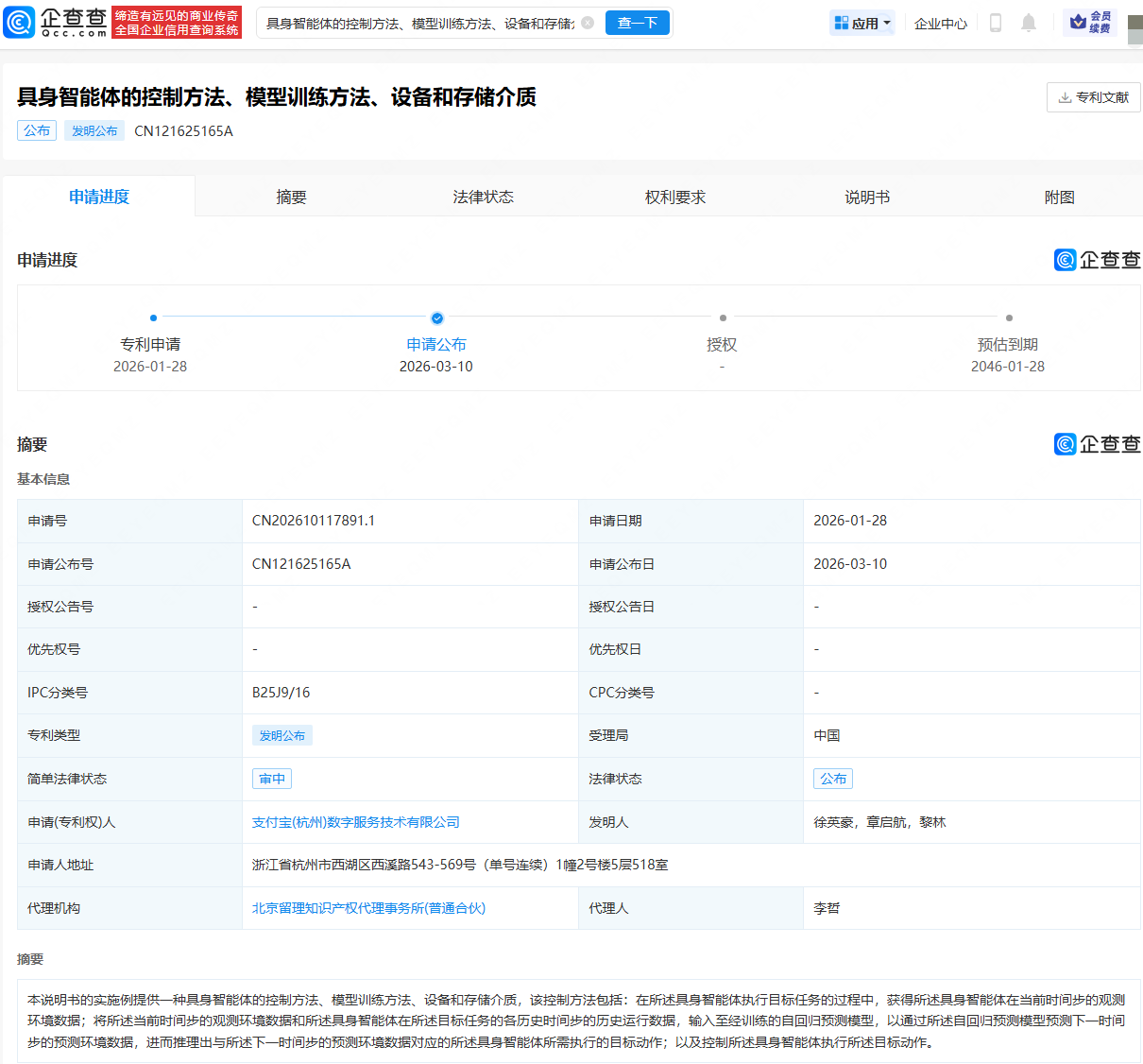Switch to the 权利要求 tab
The height and width of the screenshot is (1064, 1143).
[x=674, y=197]
